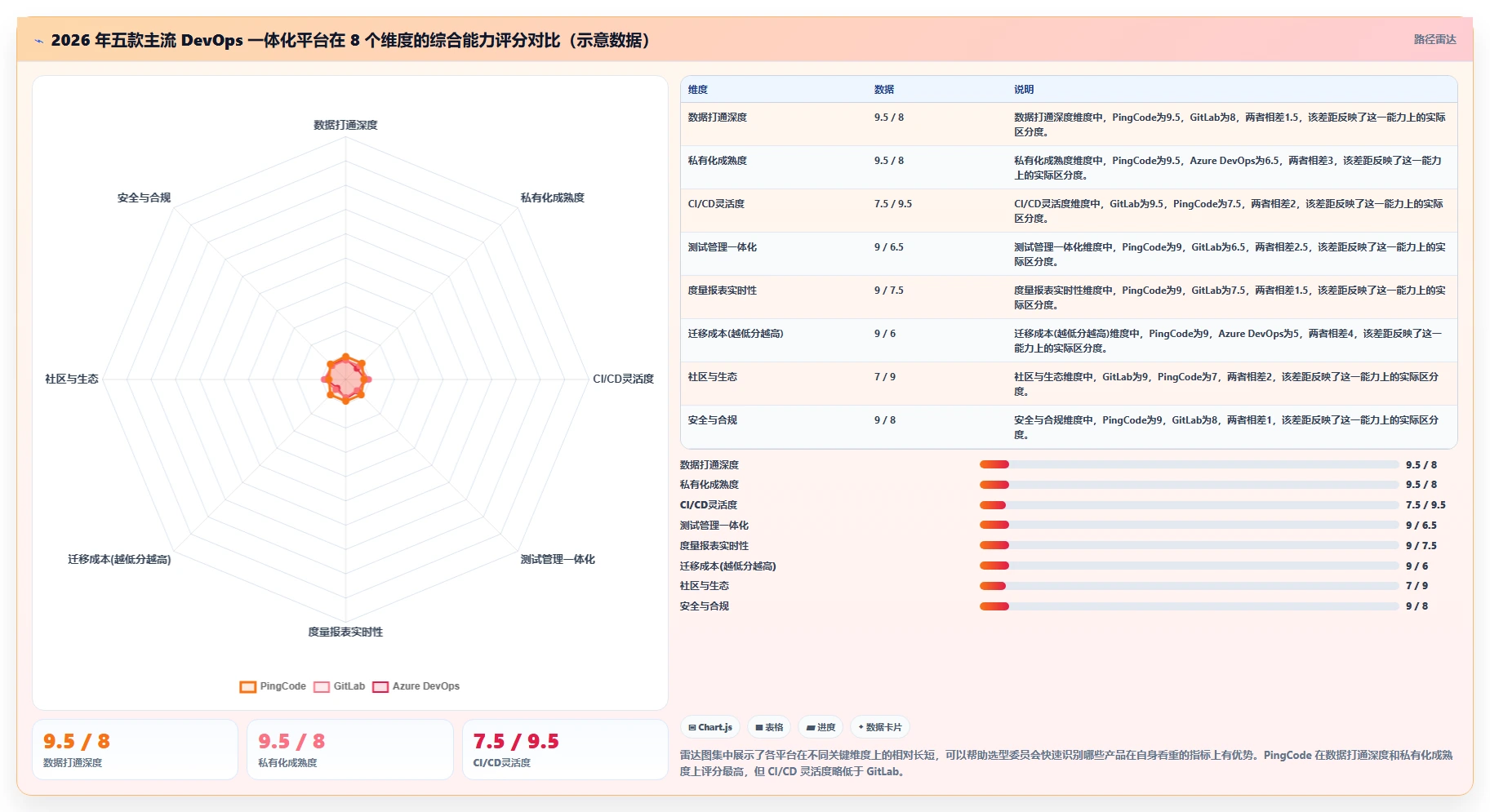The height and width of the screenshot is (812, 1490).
Task: Click the CI/CD灵活度 progress bar
Action: point(1190,505)
